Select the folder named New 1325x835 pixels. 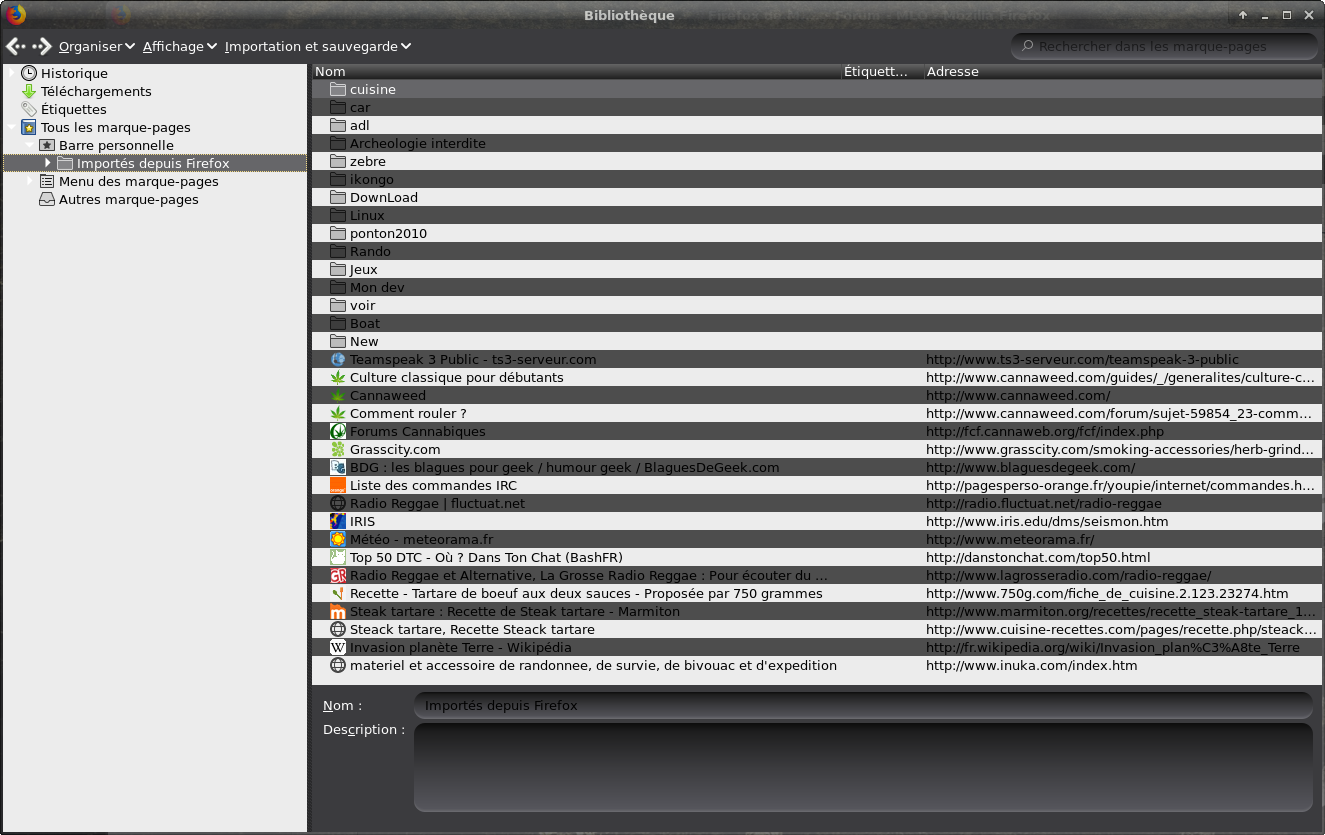pos(816,341)
